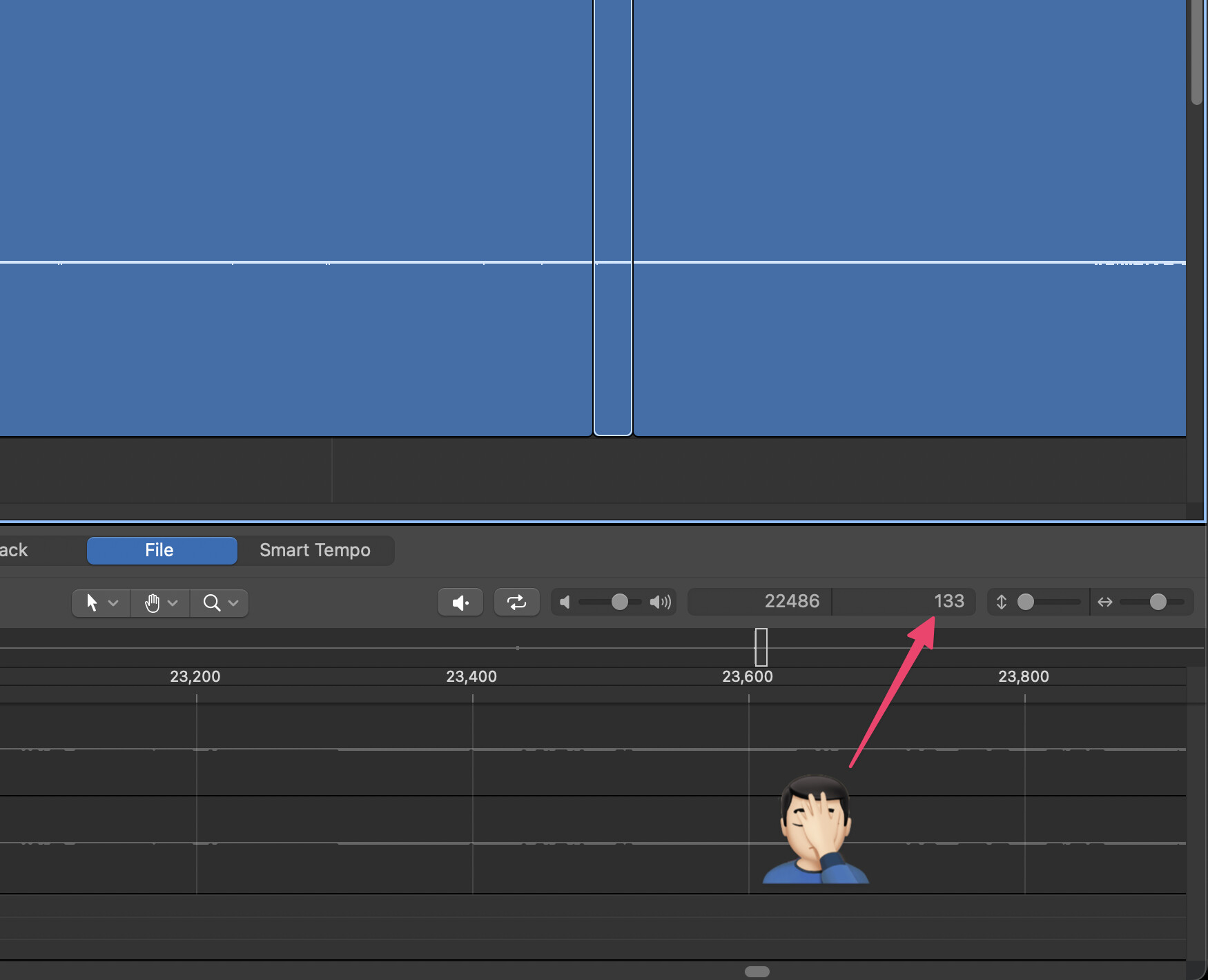Open the Pointer tool dropdown chevron
Screen dimensions: 1208x980
coord(114,603)
